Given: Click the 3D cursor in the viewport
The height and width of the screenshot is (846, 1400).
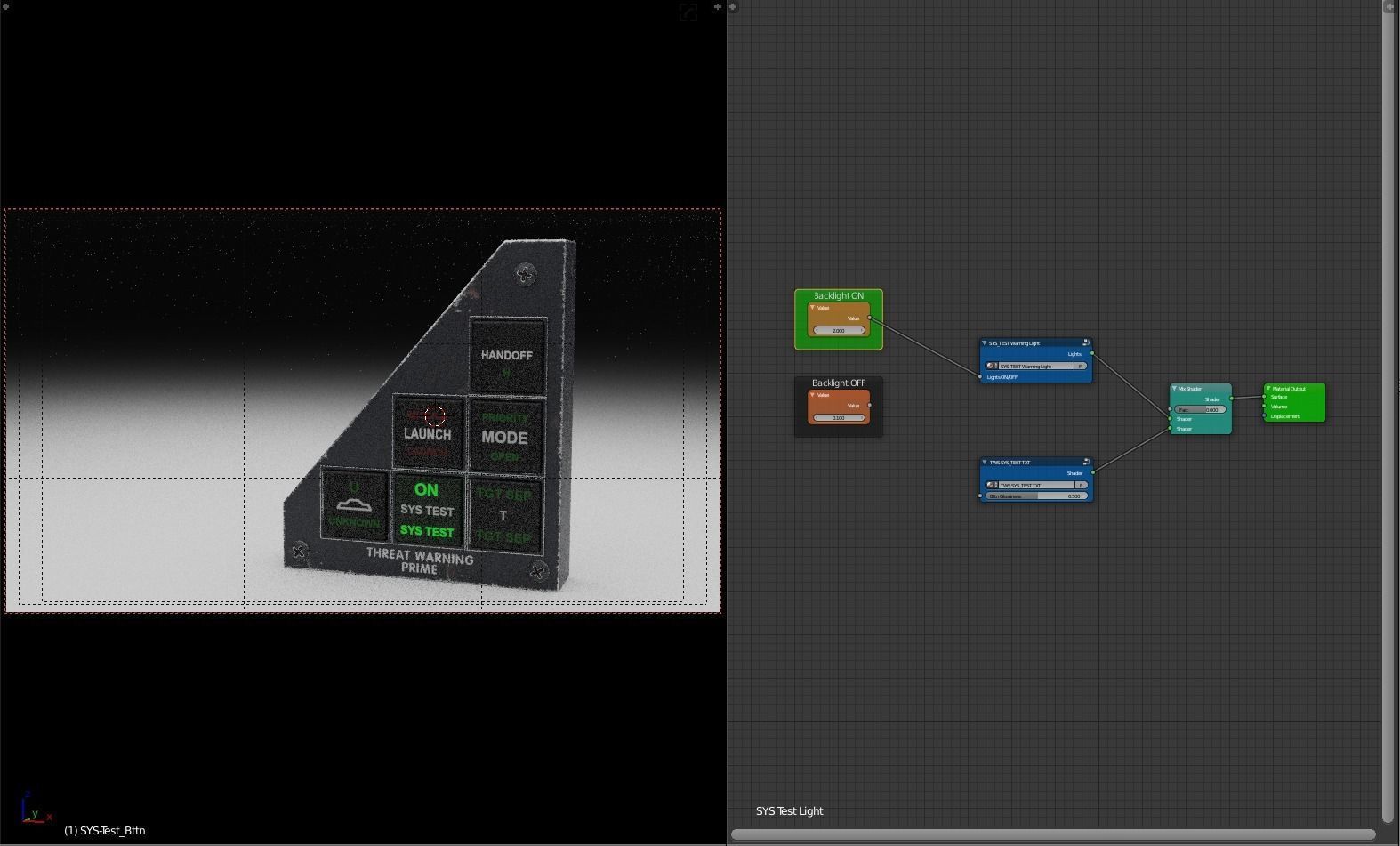Looking at the screenshot, I should (435, 416).
